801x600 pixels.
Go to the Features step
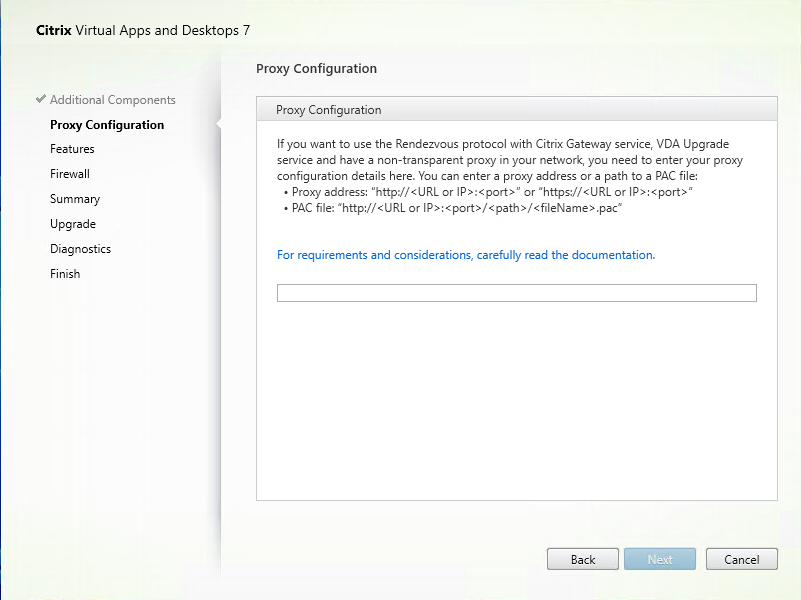click(x=72, y=149)
